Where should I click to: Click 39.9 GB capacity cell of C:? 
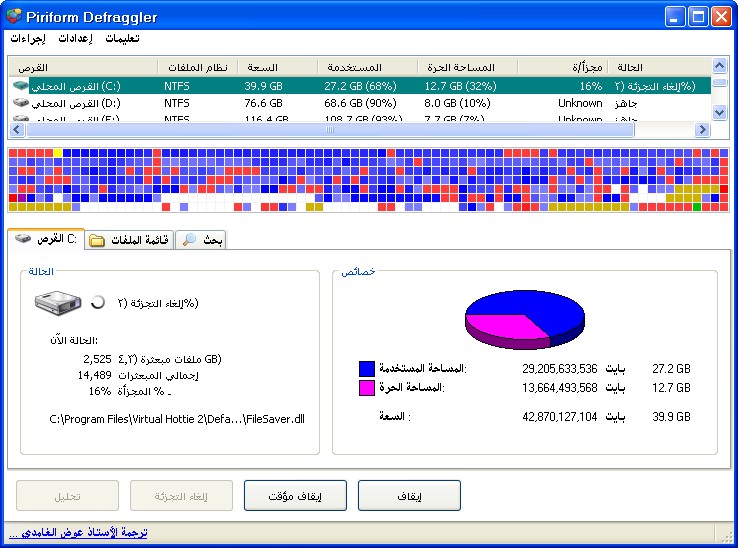point(263,86)
